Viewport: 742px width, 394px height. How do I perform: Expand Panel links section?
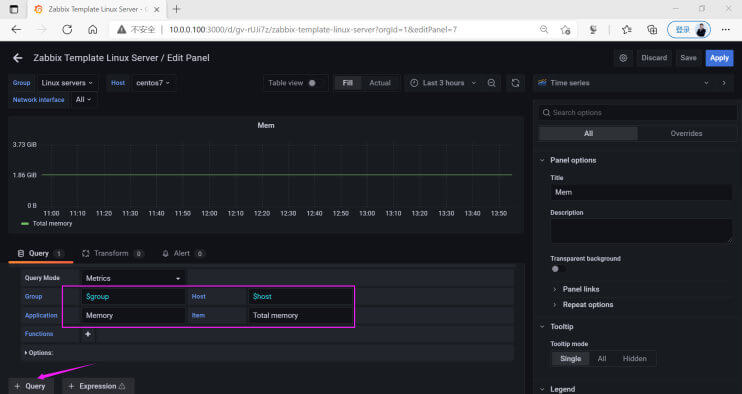(581, 289)
